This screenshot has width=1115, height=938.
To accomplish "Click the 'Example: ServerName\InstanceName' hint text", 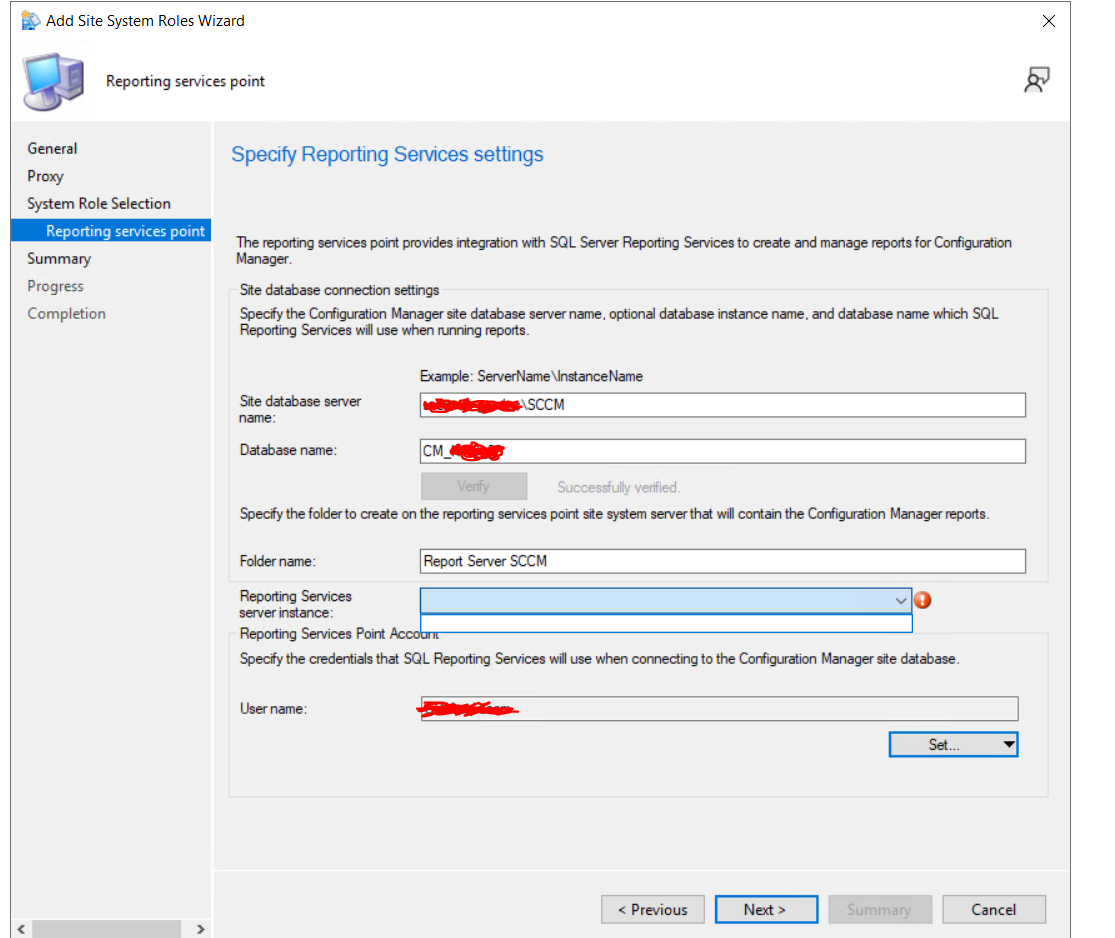I will 531,376.
